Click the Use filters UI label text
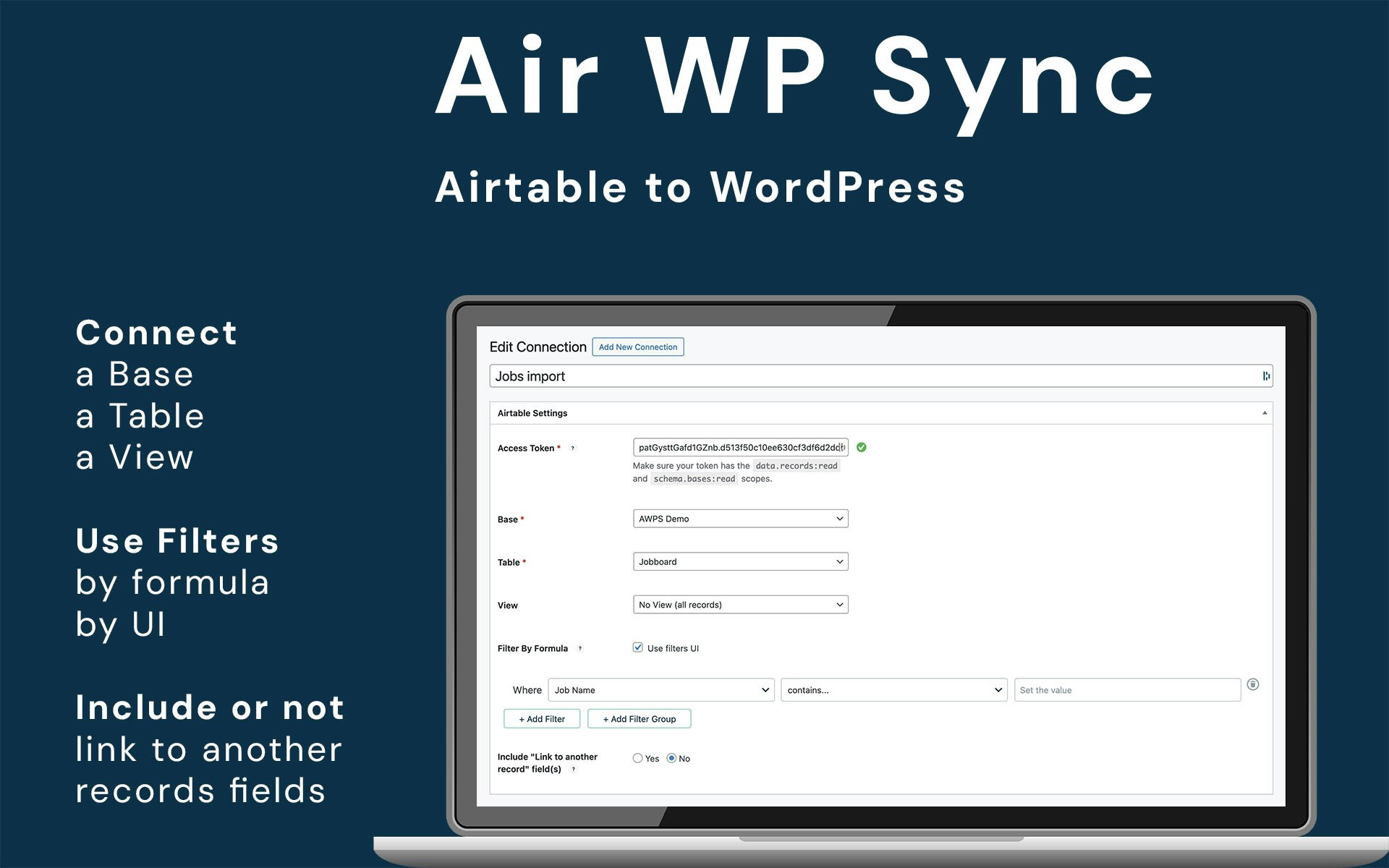The image size is (1389, 868). (x=673, y=649)
